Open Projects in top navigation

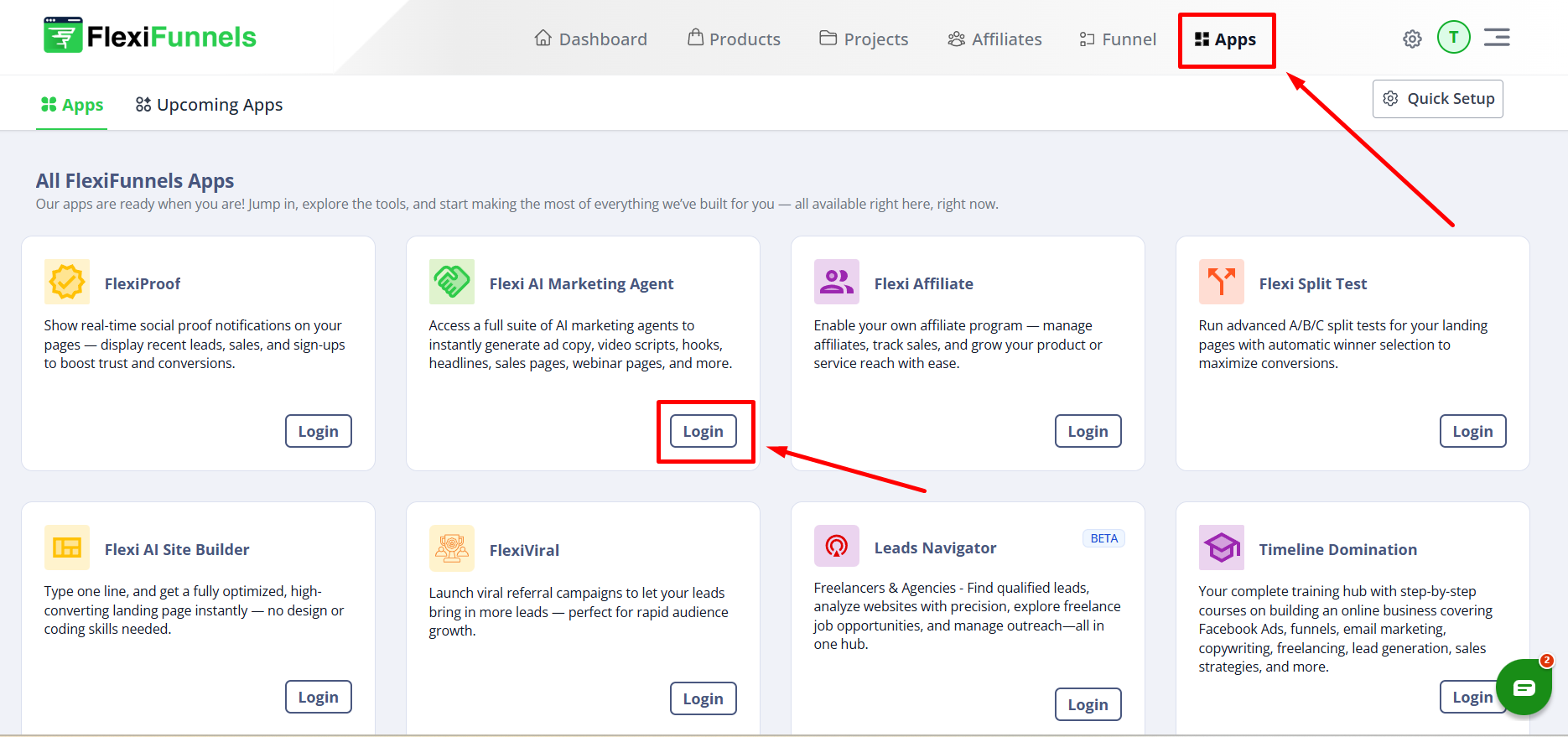tap(864, 39)
